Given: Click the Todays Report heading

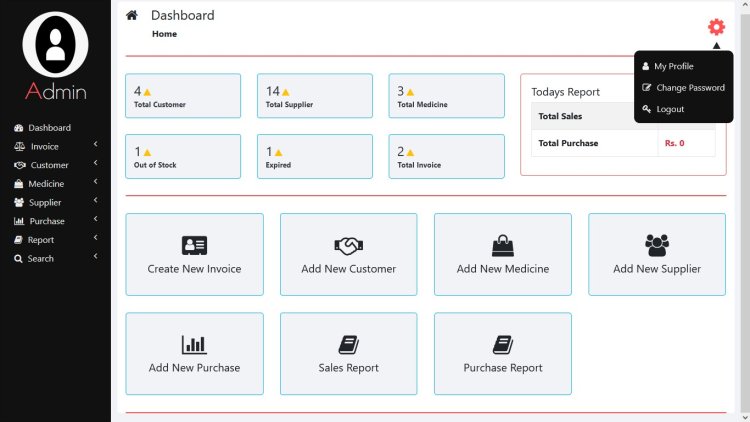Looking at the screenshot, I should click(x=565, y=92).
